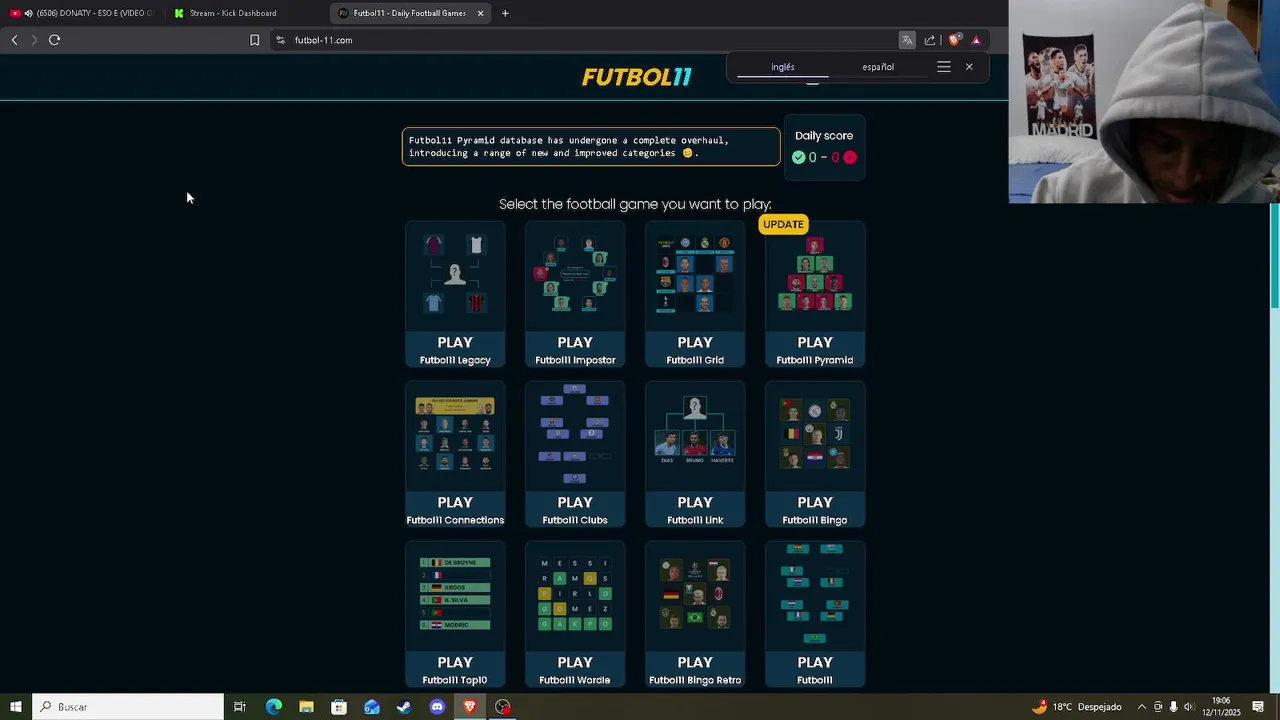1280x720 pixels.
Task: Click the Futbol11 Legacy preview image
Action: pos(455,275)
